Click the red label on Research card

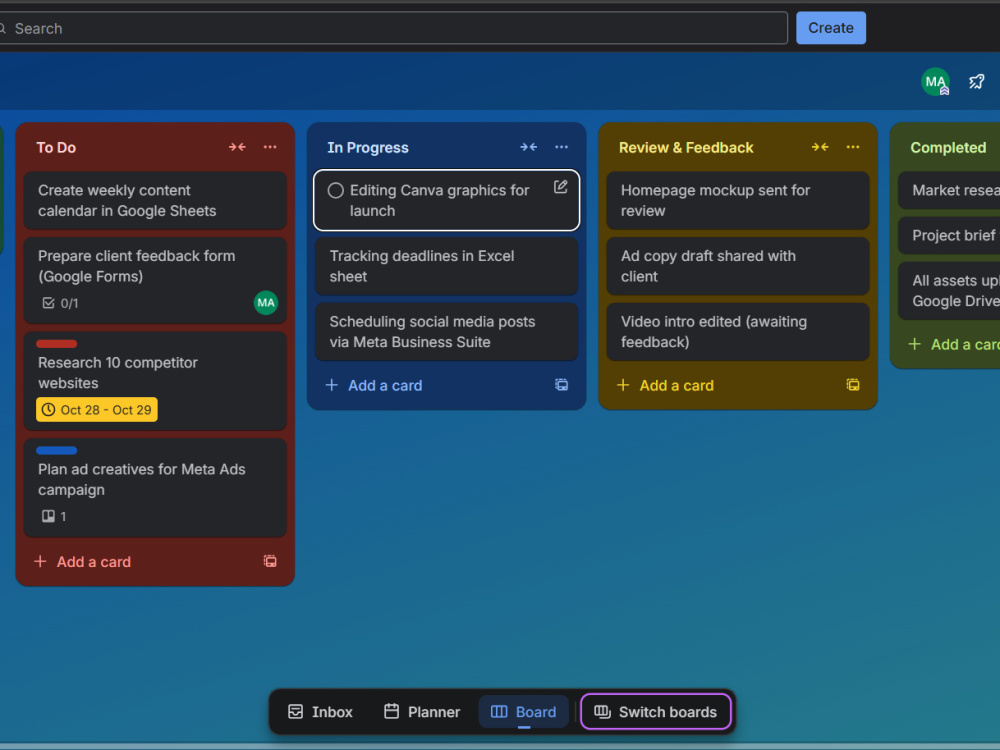pos(57,344)
